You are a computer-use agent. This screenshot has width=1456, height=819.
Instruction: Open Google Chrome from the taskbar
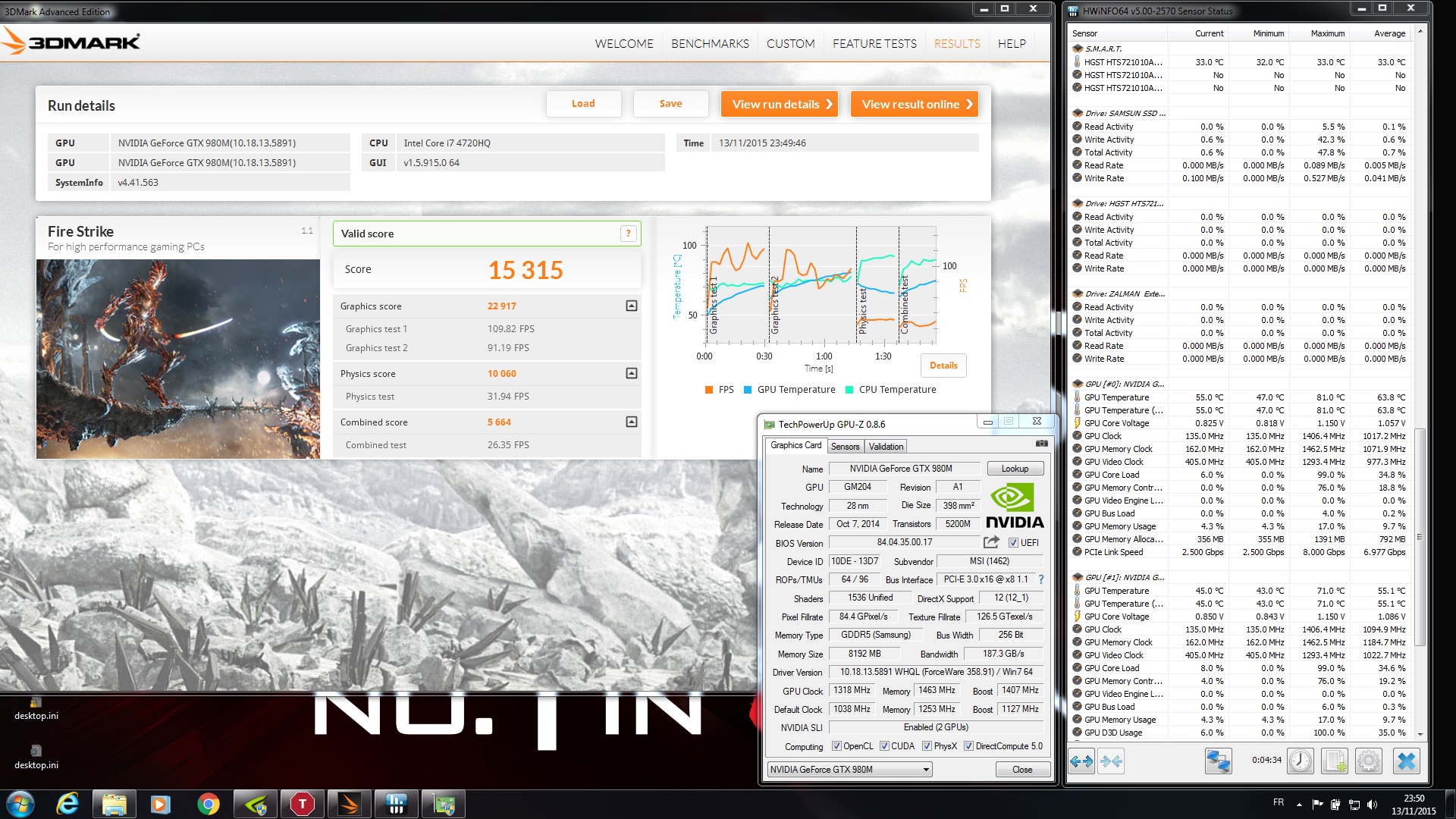pyautogui.click(x=208, y=804)
